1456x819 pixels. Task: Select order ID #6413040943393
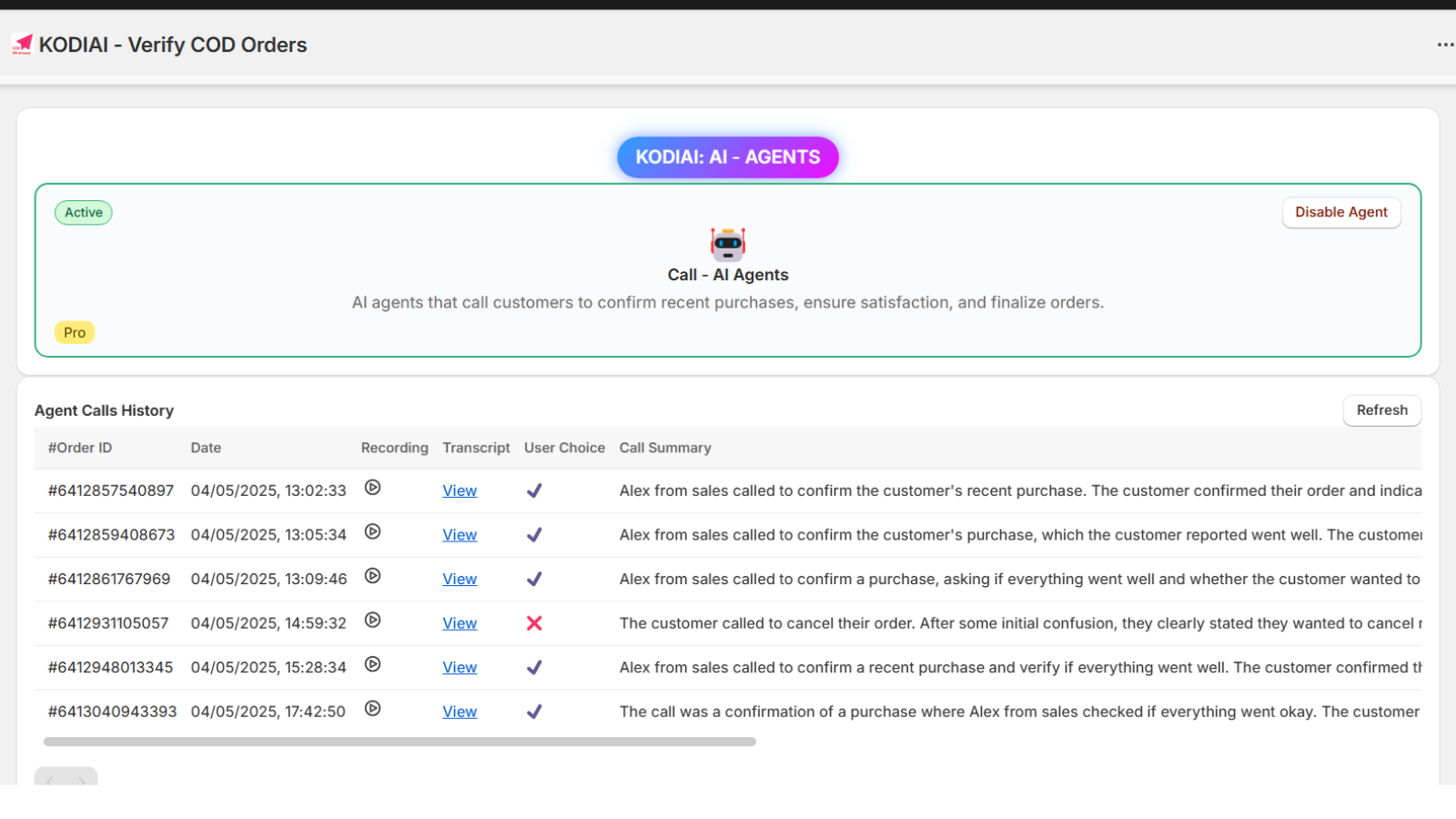click(x=112, y=712)
